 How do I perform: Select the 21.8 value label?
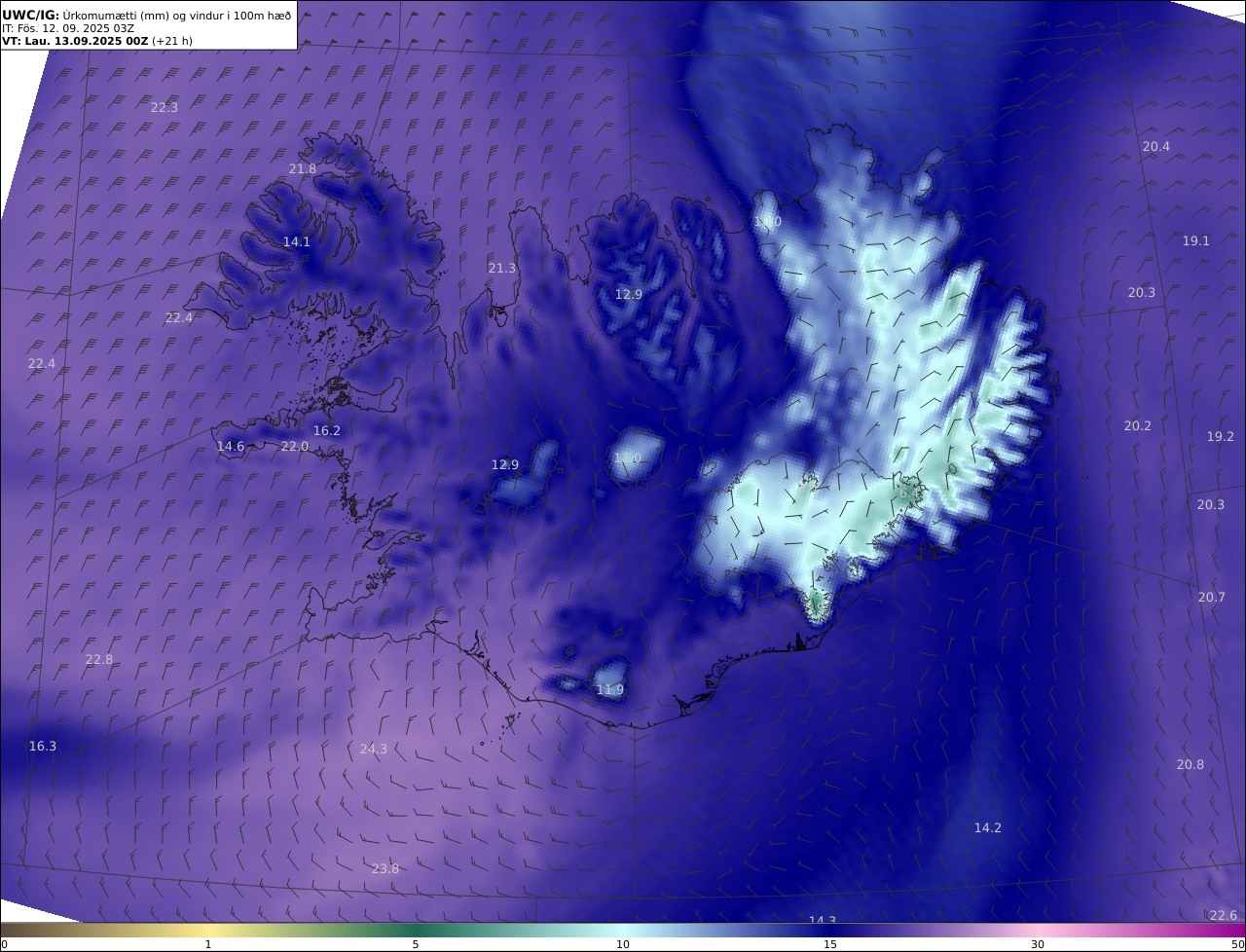[303, 168]
